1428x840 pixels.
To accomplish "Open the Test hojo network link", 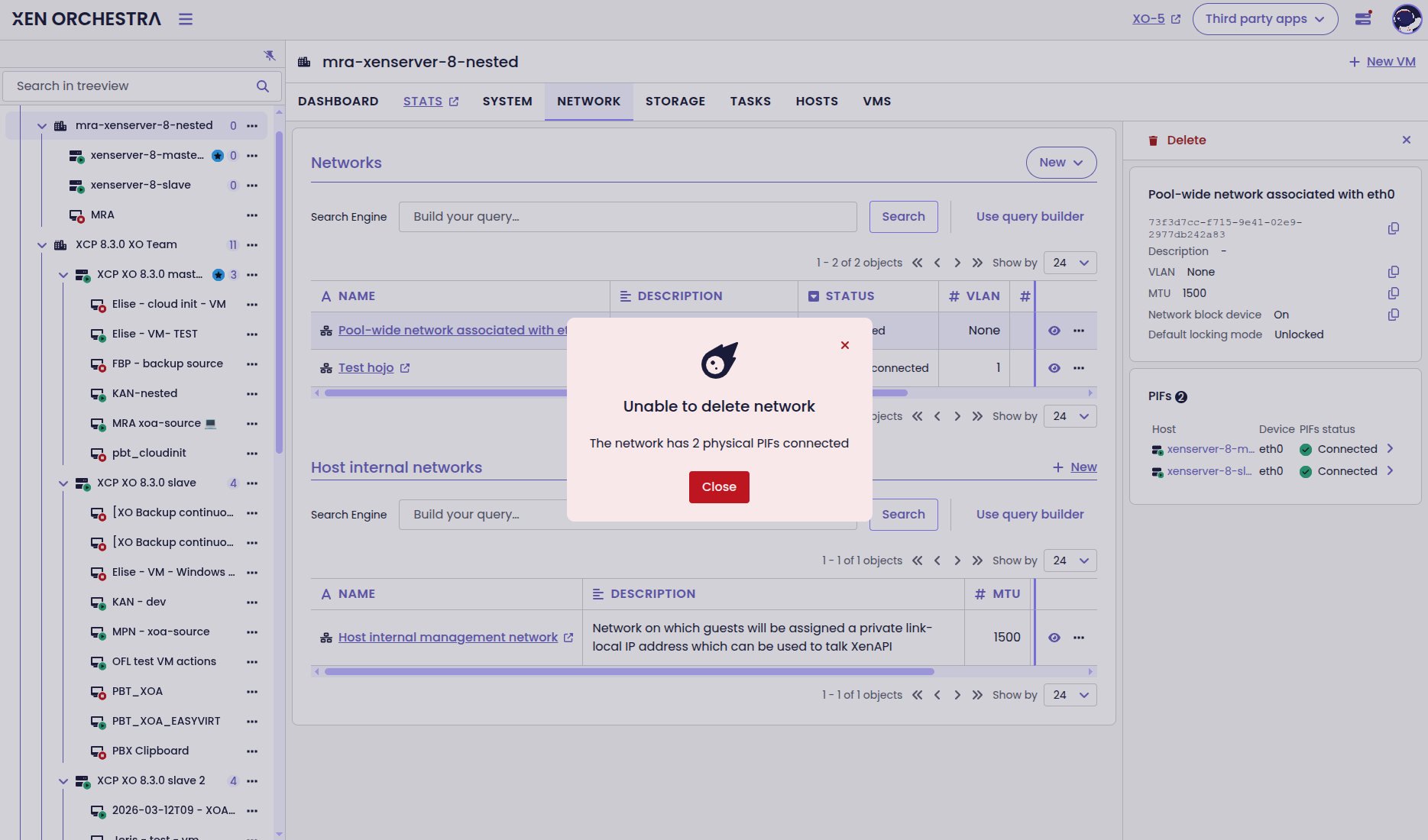I will (x=366, y=368).
